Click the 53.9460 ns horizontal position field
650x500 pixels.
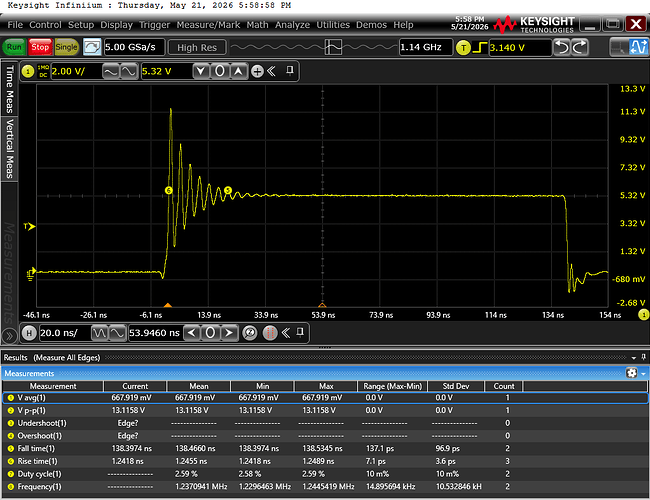click(x=155, y=333)
